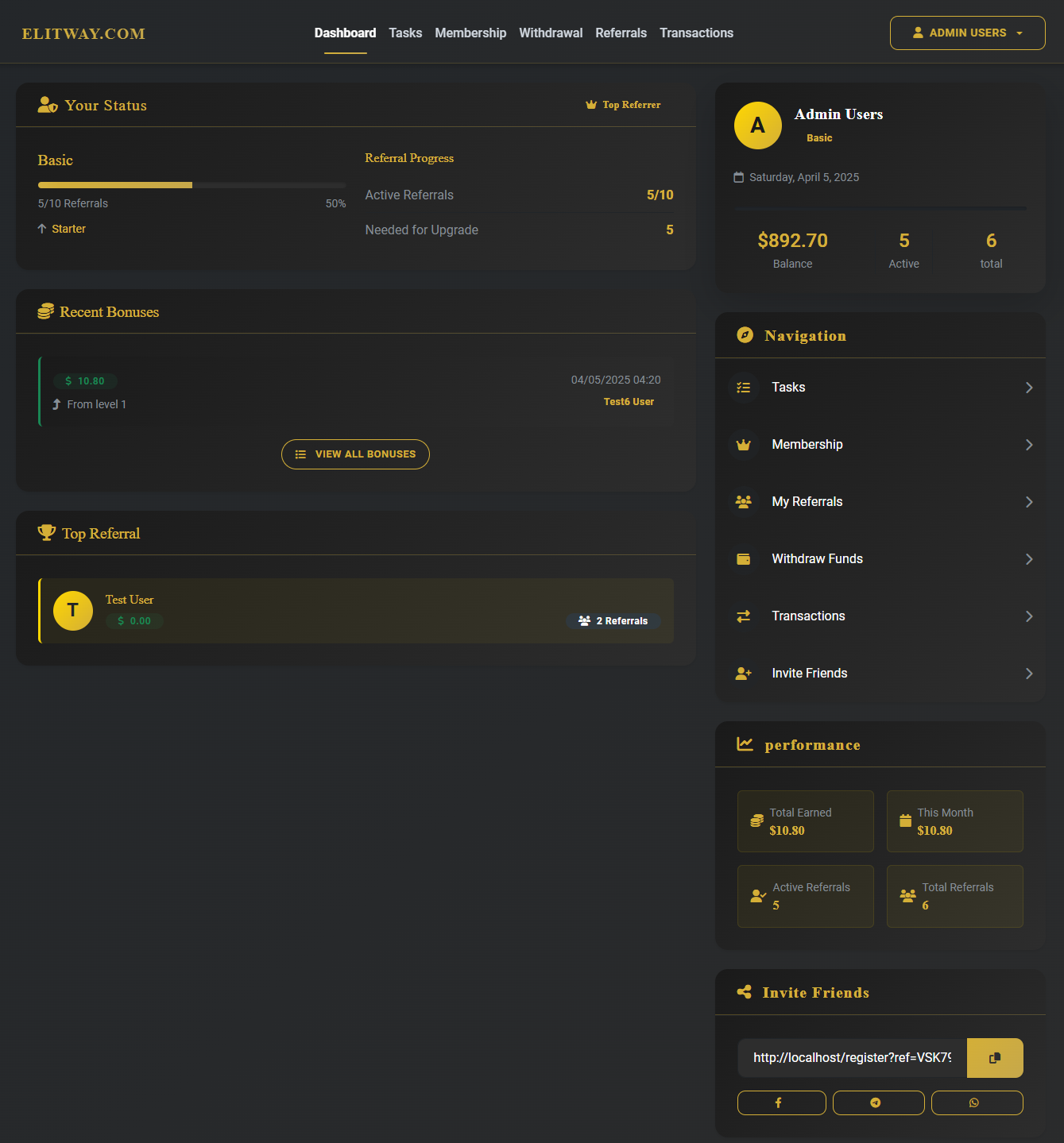Click the Tasks checklist icon in Navigation
Viewport: 1064px width, 1143px height.
(743, 388)
